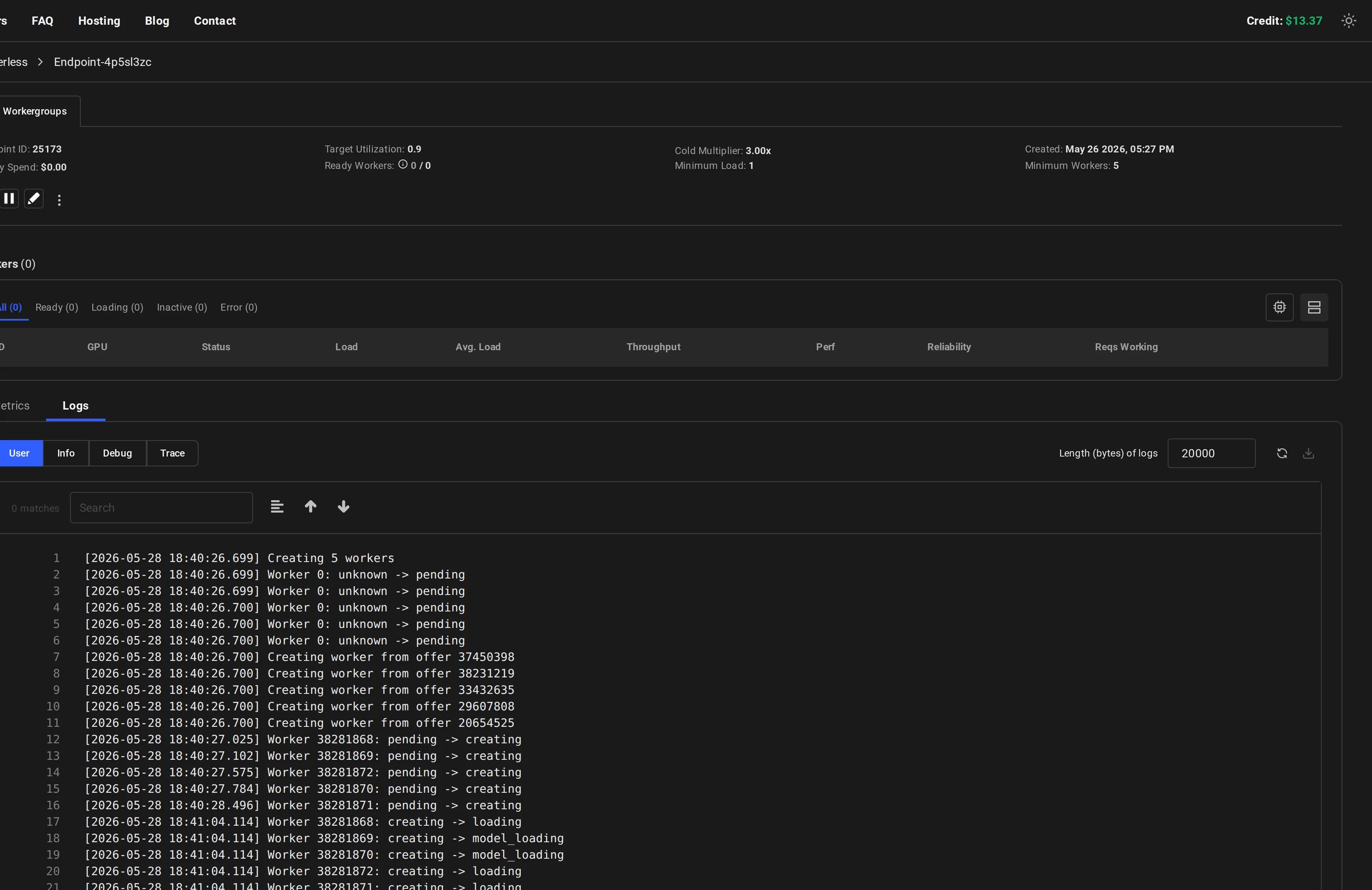Image resolution: width=1372 pixels, height=890 pixels.
Task: Click log line 12 'Worker 38281868: pending -> creating'
Action: (x=303, y=740)
